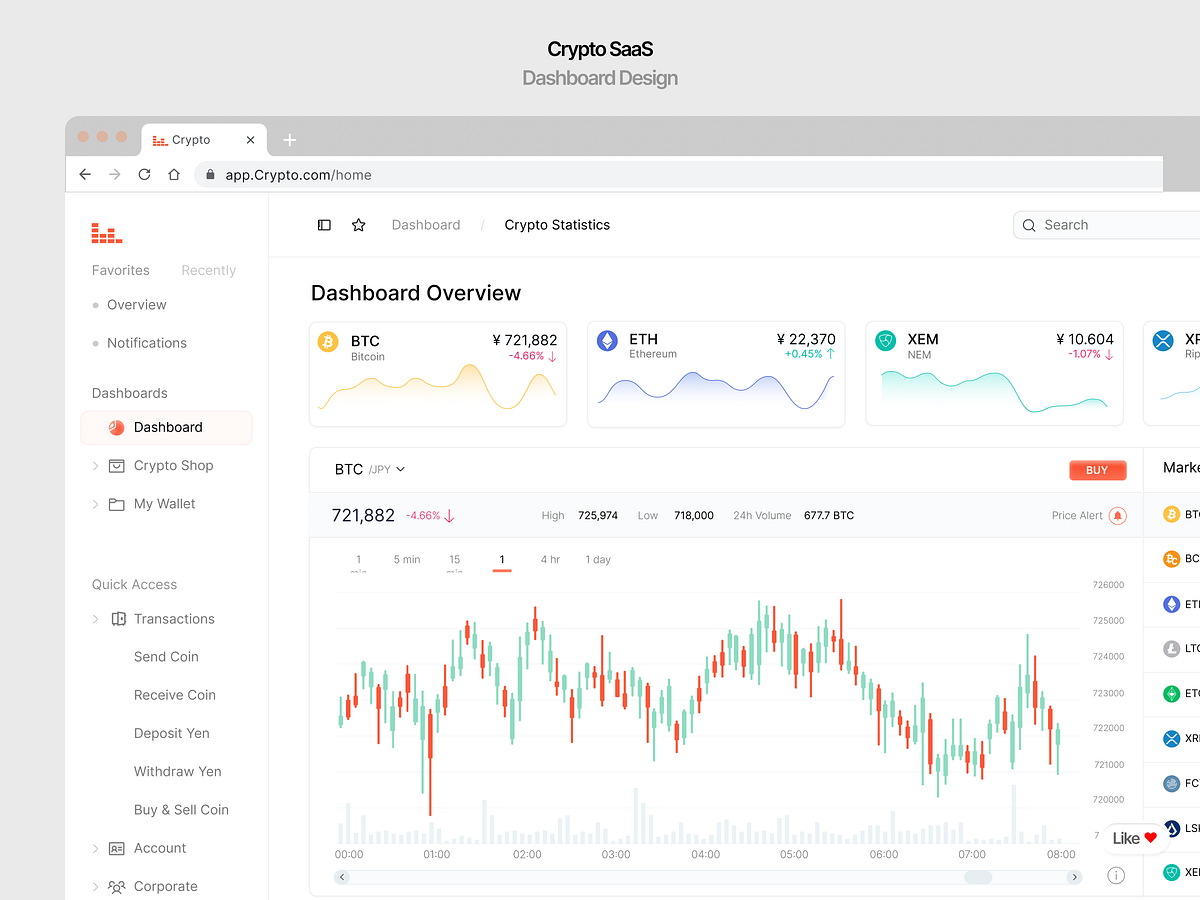Toggle the sidebar collapse panel icon
Viewport: 1200px width, 900px height.
click(324, 225)
